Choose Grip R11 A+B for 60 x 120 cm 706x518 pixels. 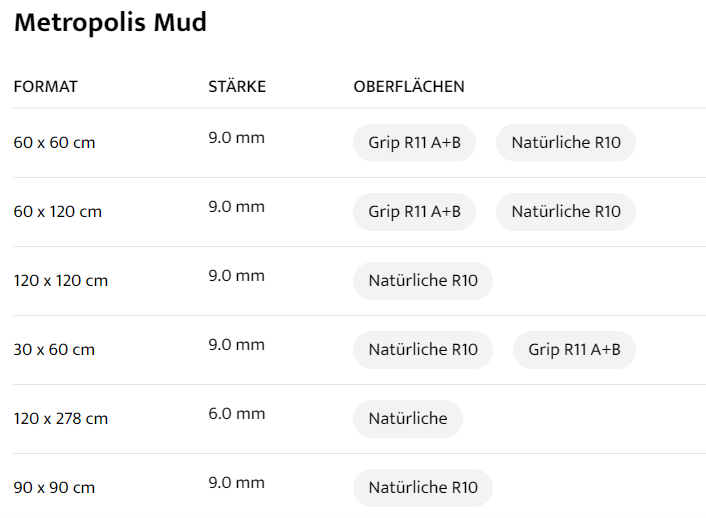coord(414,212)
